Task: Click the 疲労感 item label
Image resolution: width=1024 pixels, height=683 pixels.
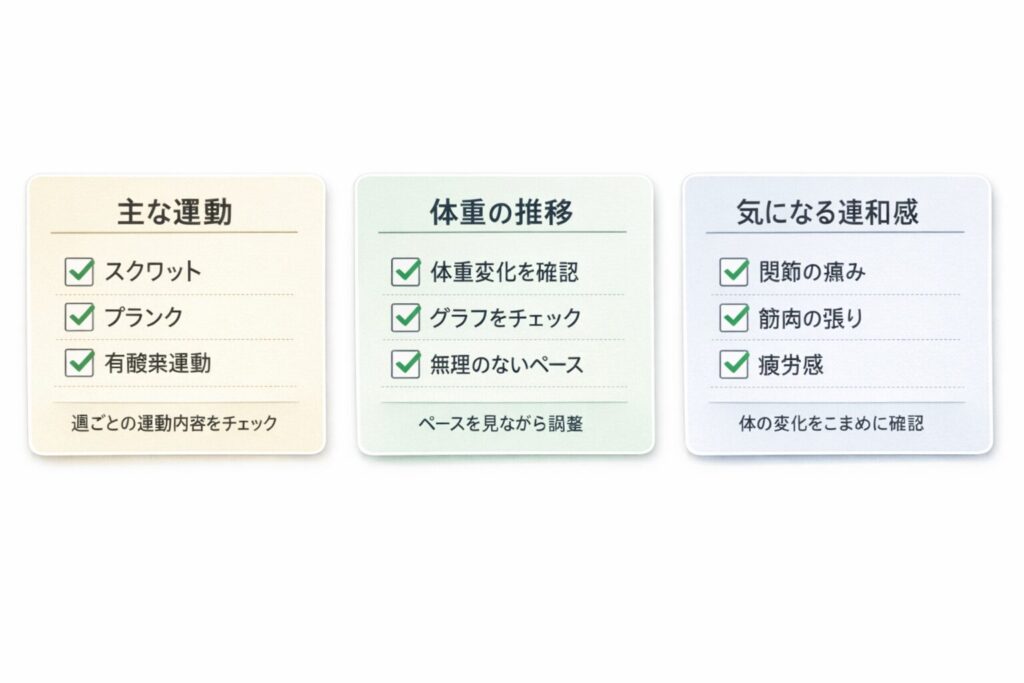Action: 791,364
